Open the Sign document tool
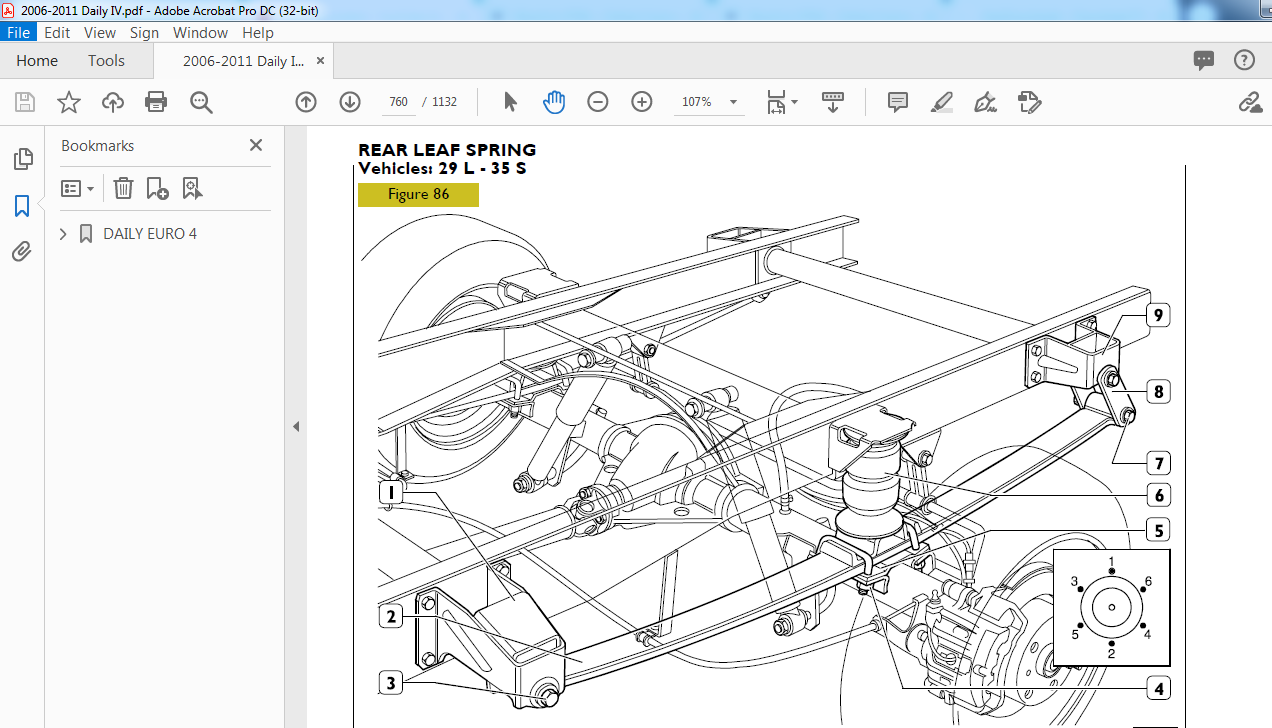This screenshot has width=1272, height=728. point(986,102)
